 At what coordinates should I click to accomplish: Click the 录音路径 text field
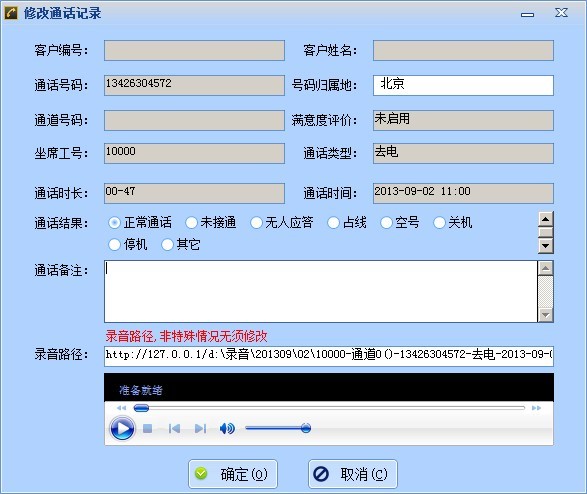pos(329,356)
